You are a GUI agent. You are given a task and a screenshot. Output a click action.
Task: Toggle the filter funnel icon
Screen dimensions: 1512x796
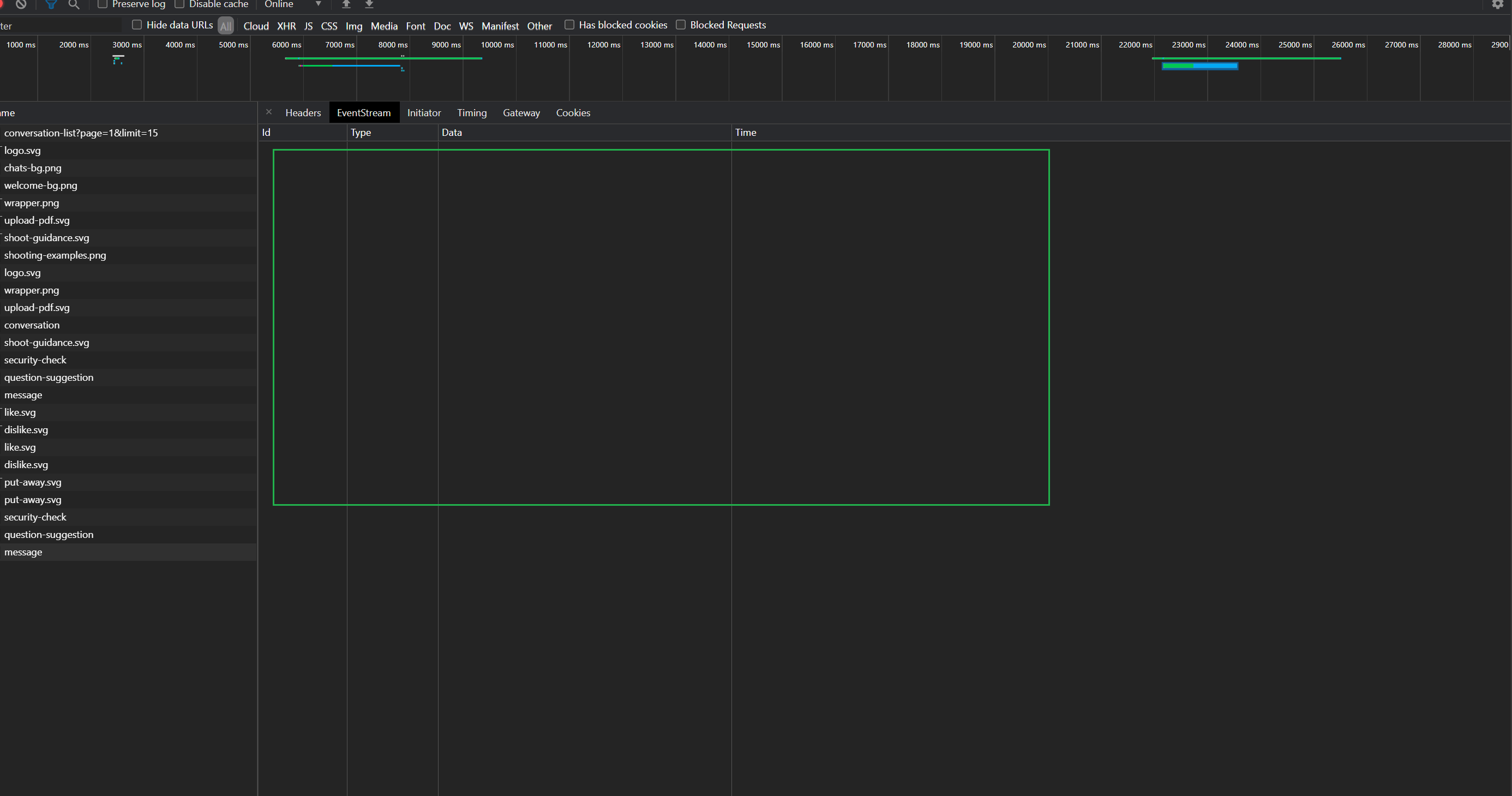pyautogui.click(x=51, y=4)
